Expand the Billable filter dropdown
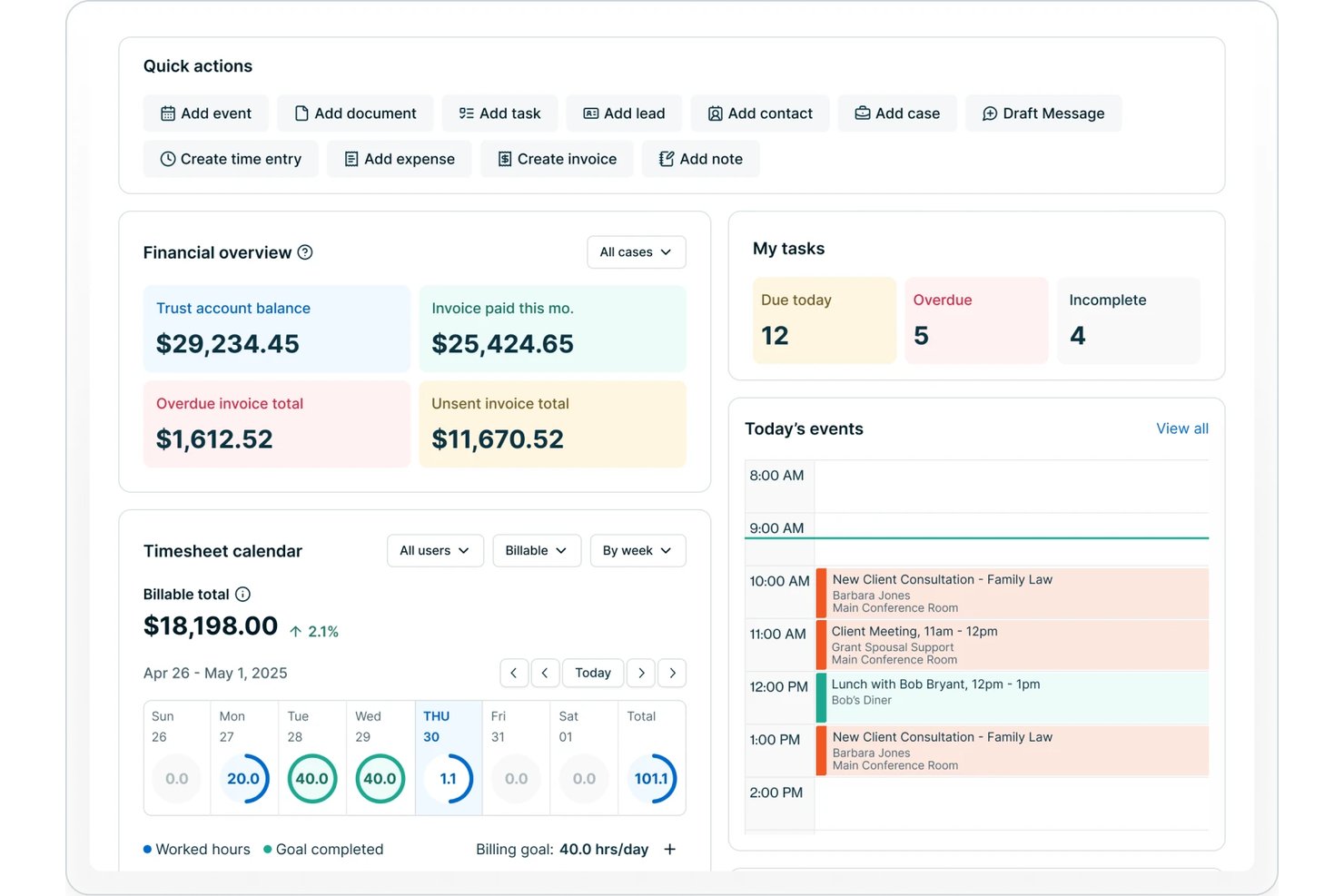 pyautogui.click(x=537, y=550)
